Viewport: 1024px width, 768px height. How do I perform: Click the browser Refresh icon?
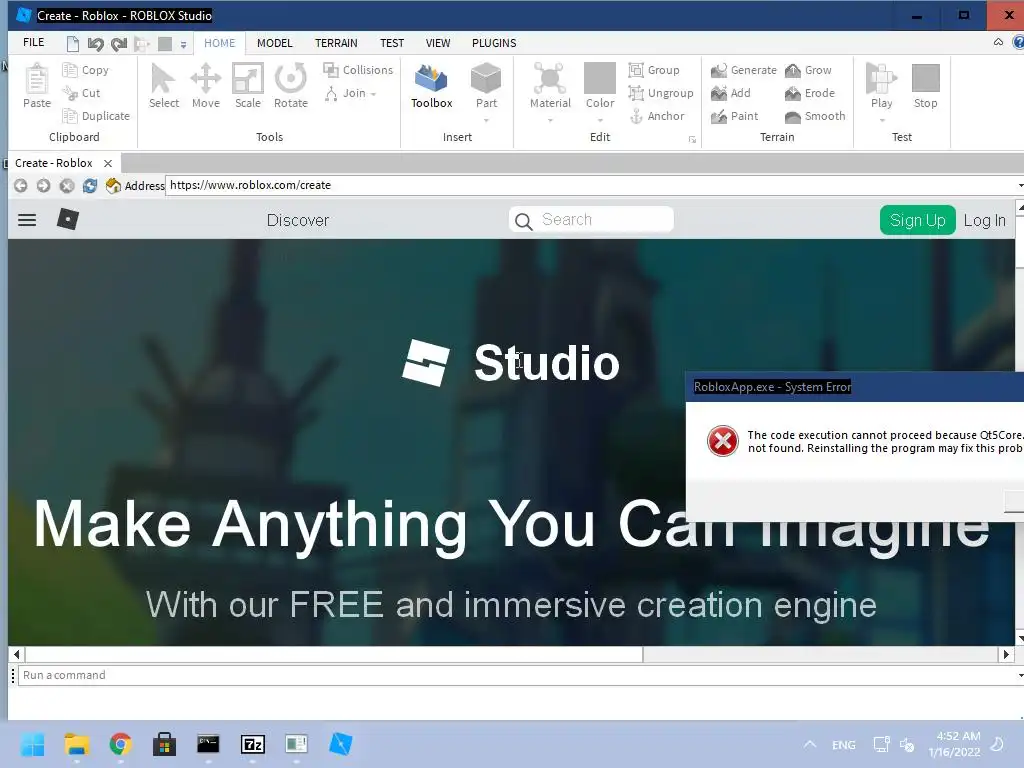click(89, 185)
